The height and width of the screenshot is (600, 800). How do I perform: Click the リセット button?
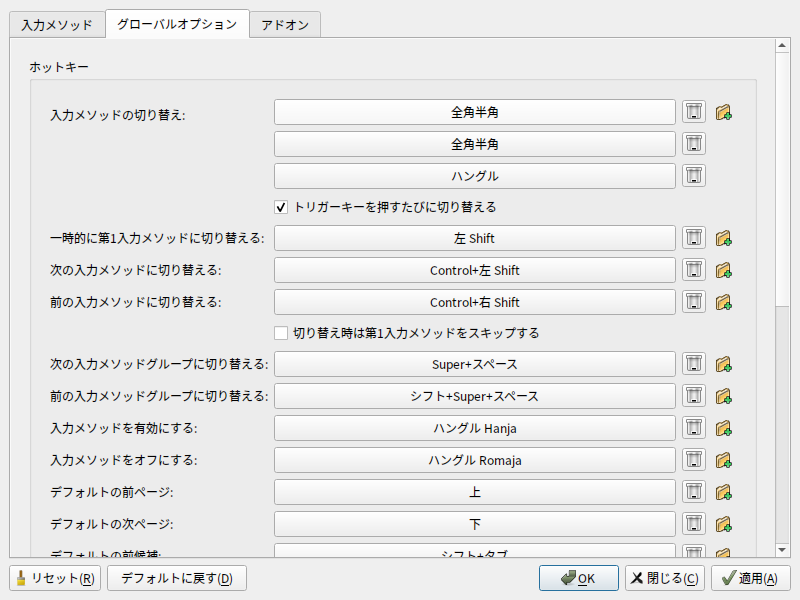click(x=56, y=578)
